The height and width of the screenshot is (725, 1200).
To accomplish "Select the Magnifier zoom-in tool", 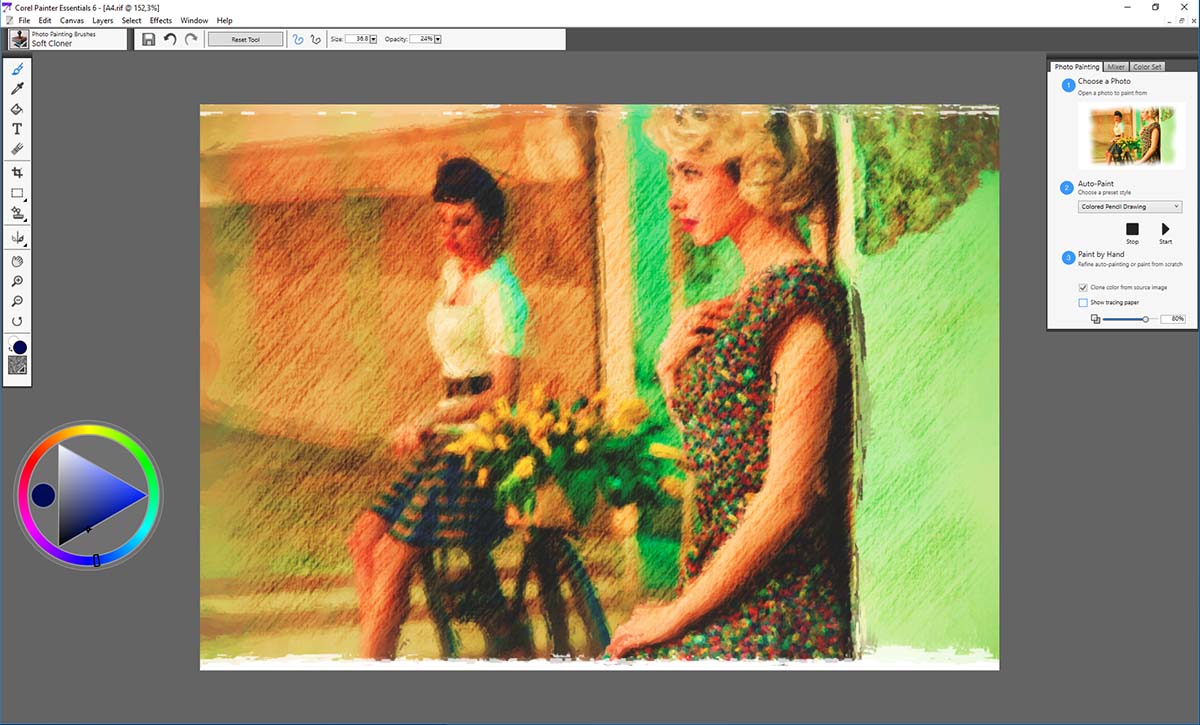I will 17,282.
